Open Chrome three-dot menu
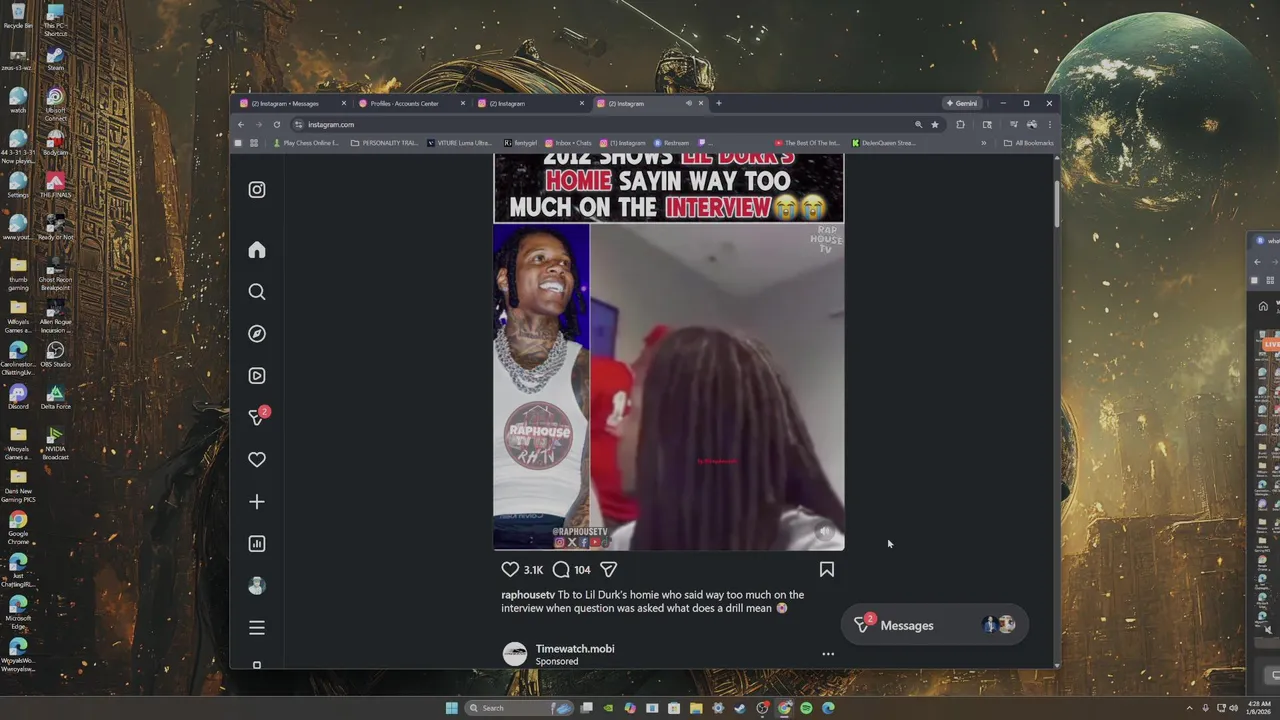 click(1049, 124)
